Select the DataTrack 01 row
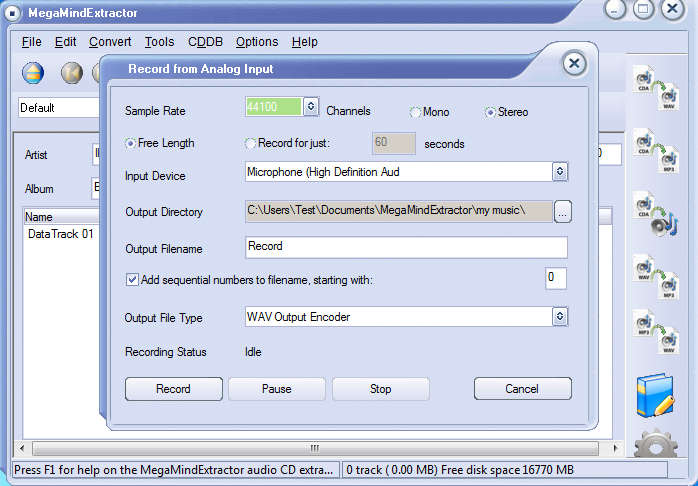Image resolution: width=698 pixels, height=486 pixels. point(61,234)
